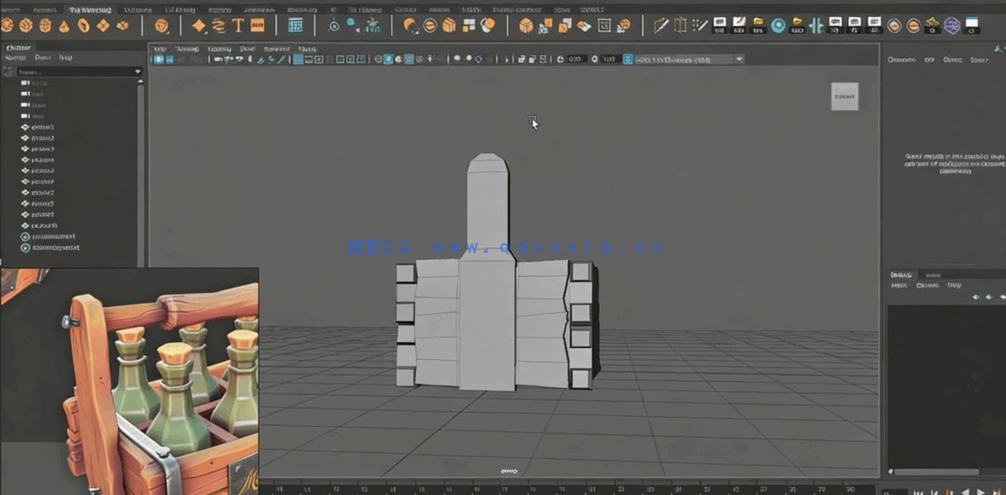Switch to the Display tab in Layer Editor
This screenshot has width=1006, height=495.
coord(900,274)
